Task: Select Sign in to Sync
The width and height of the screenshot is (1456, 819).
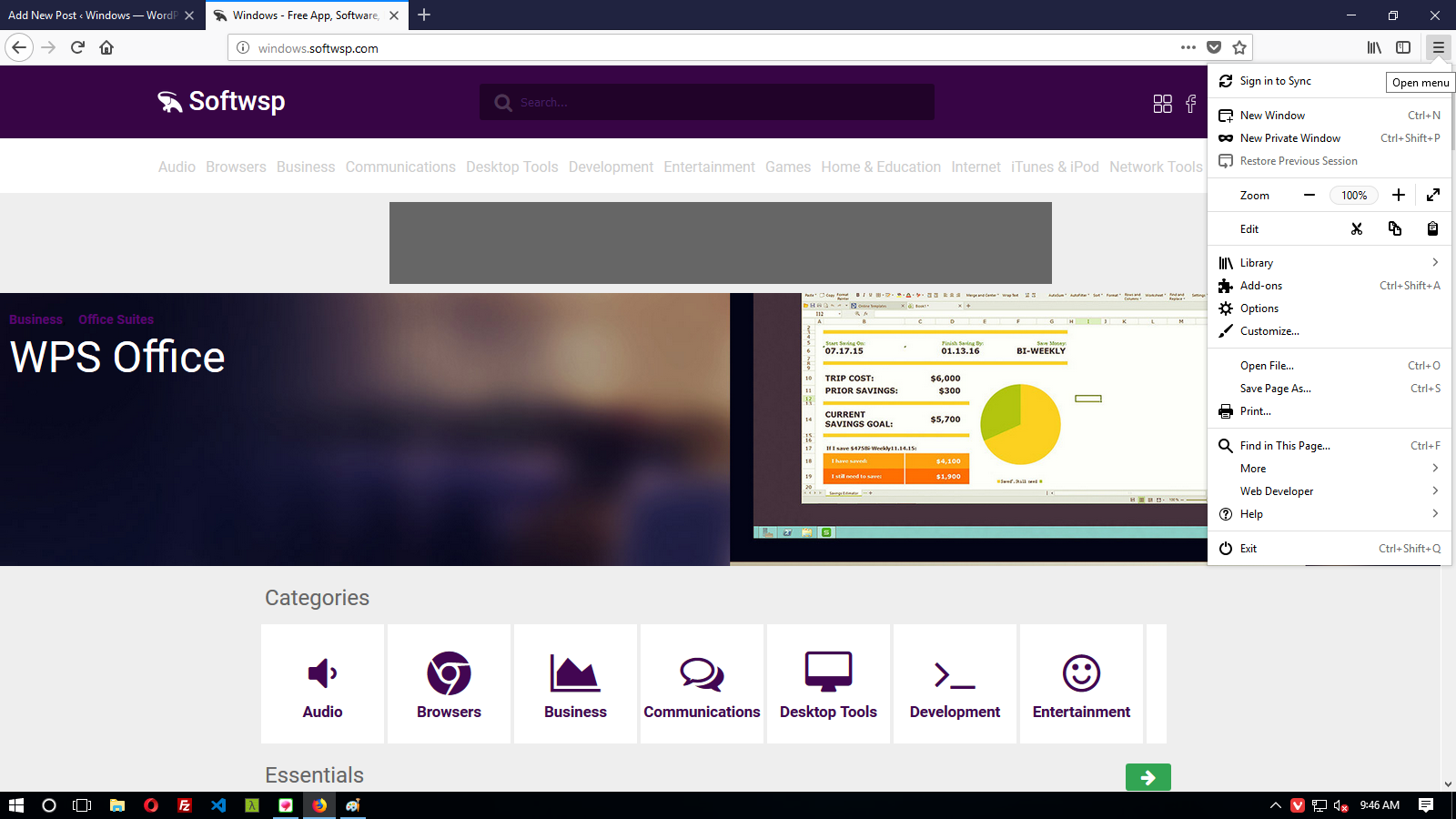Action: pyautogui.click(x=1330, y=81)
